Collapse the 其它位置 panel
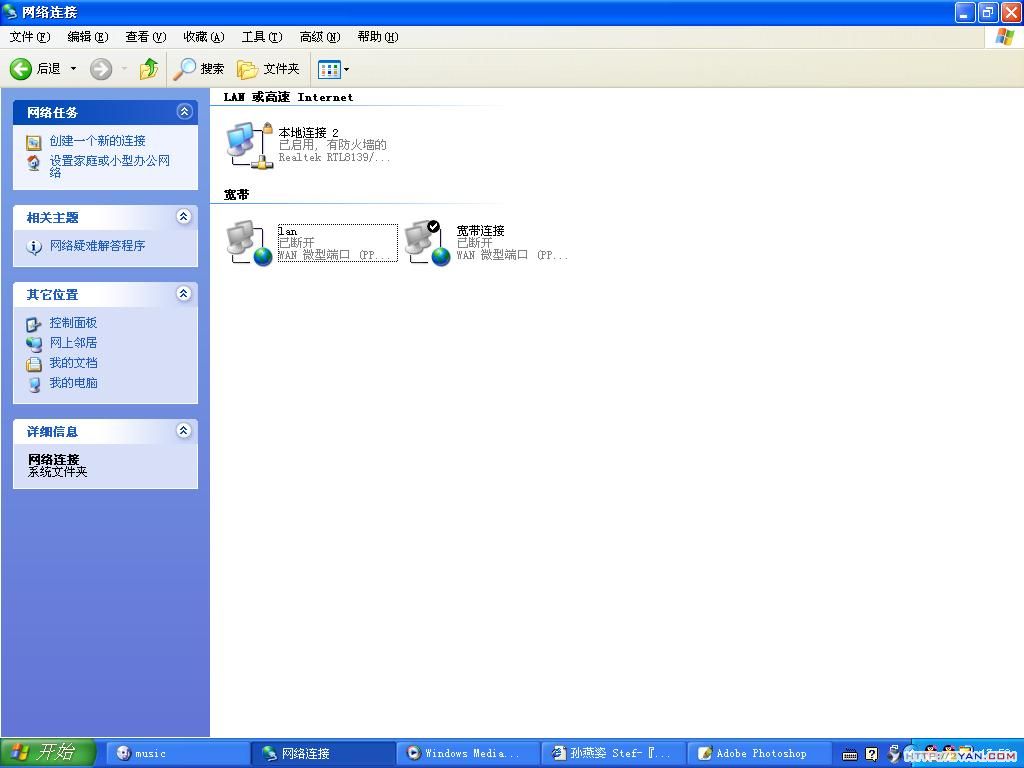Screen dimensions: 1024x768 [x=183, y=294]
